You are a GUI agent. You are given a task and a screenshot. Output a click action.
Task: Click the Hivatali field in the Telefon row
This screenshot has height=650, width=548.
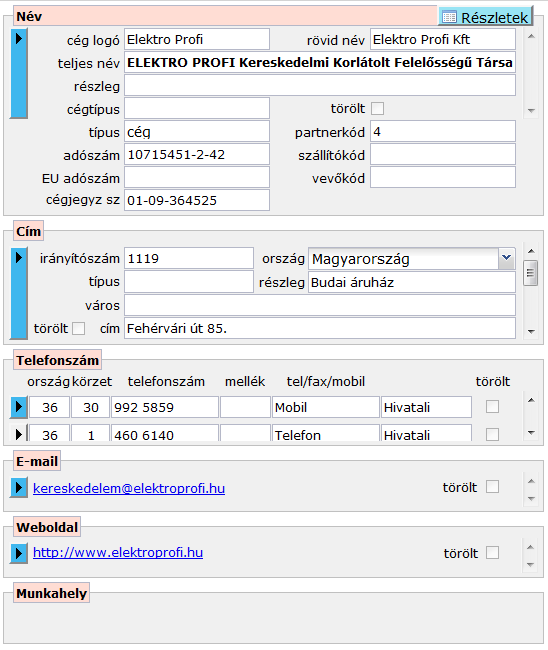coord(426,434)
